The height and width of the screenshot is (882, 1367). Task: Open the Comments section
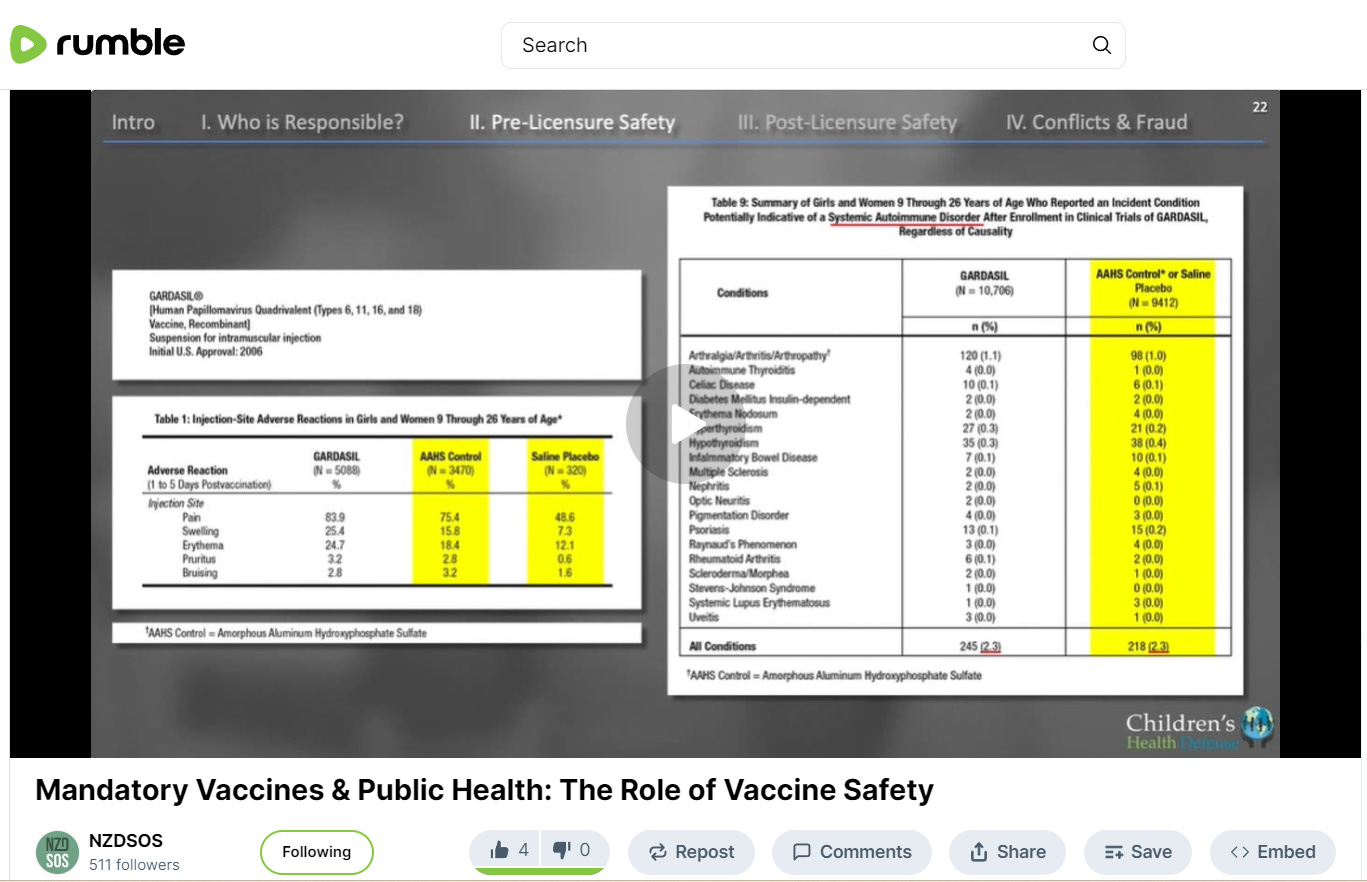pos(852,852)
